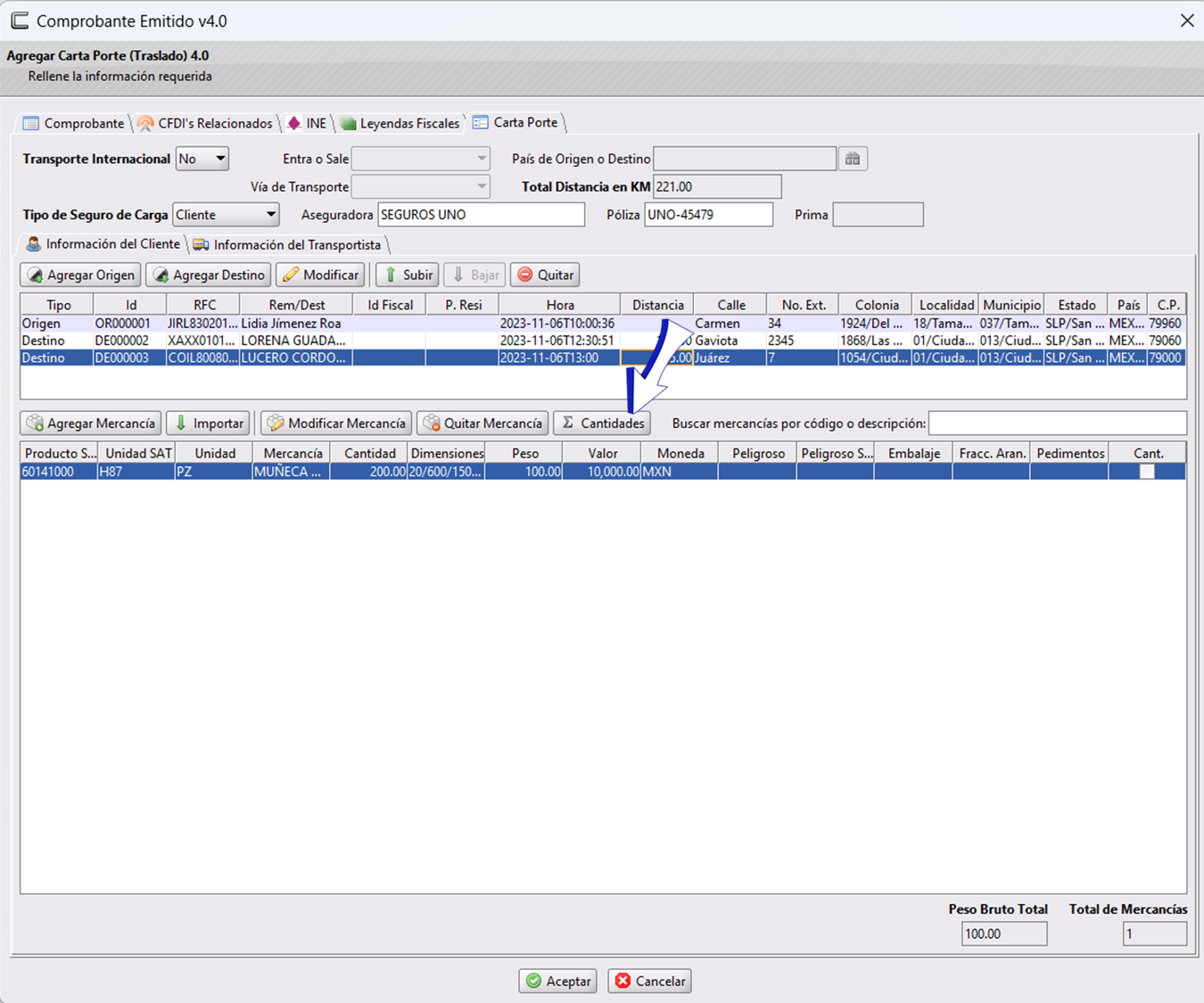Select merchandise row 60141000

pos(603,472)
